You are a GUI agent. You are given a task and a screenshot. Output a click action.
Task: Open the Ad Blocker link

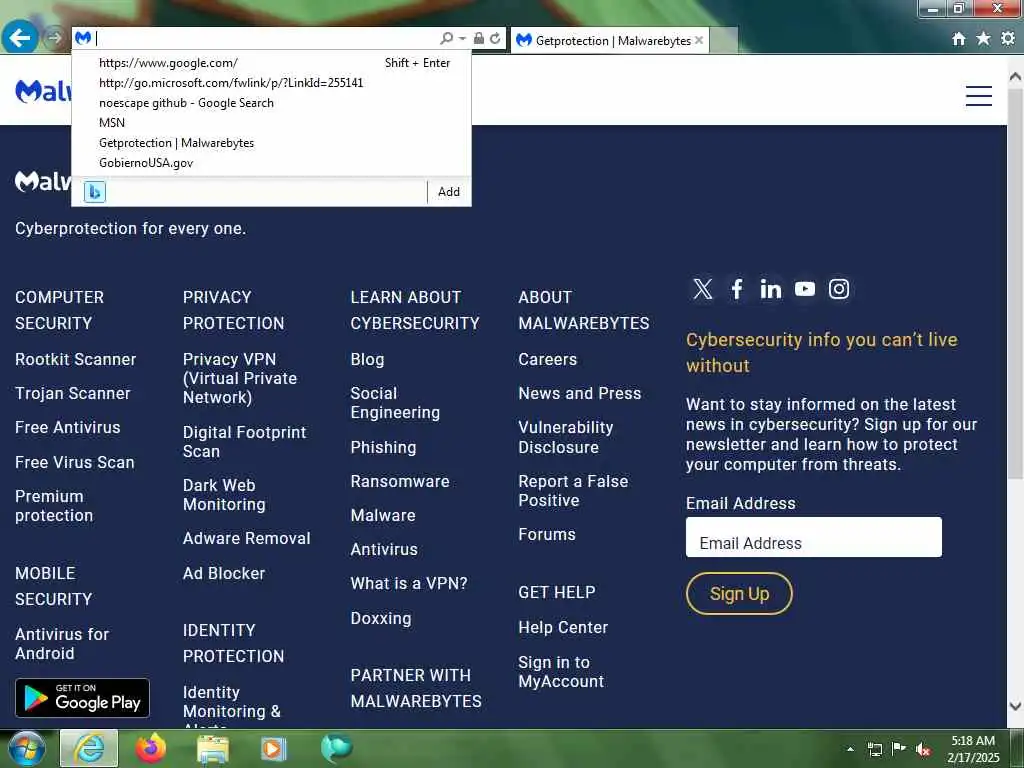pos(224,573)
